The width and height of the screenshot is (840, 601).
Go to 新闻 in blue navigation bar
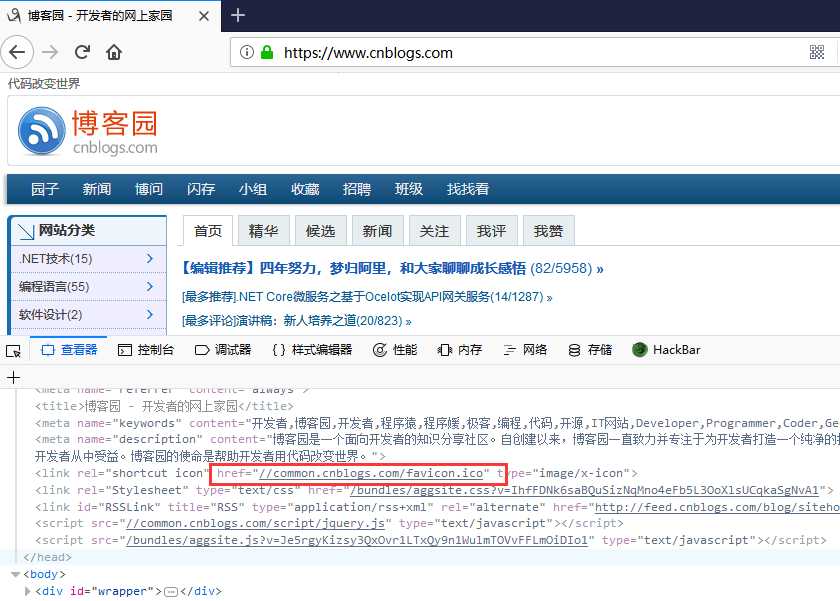97,189
